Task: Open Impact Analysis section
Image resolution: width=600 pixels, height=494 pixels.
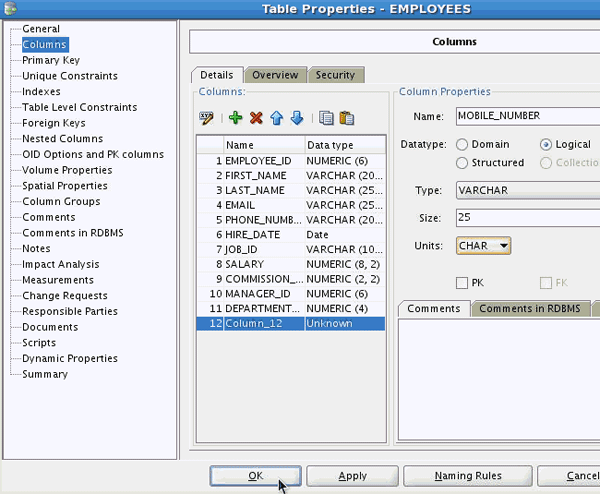Action: pyautogui.click(x=60, y=264)
